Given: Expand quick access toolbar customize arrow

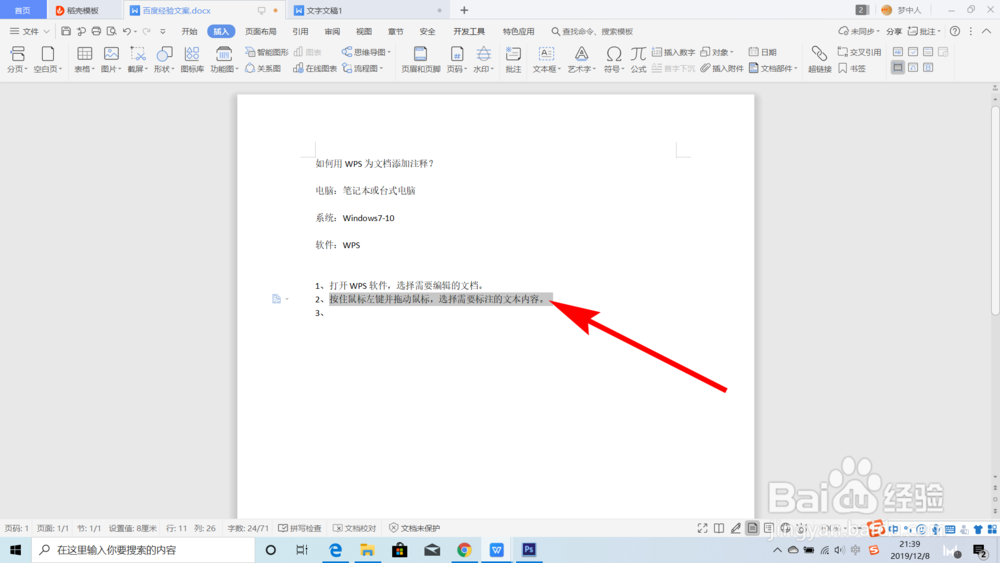Looking at the screenshot, I should 163,31.
